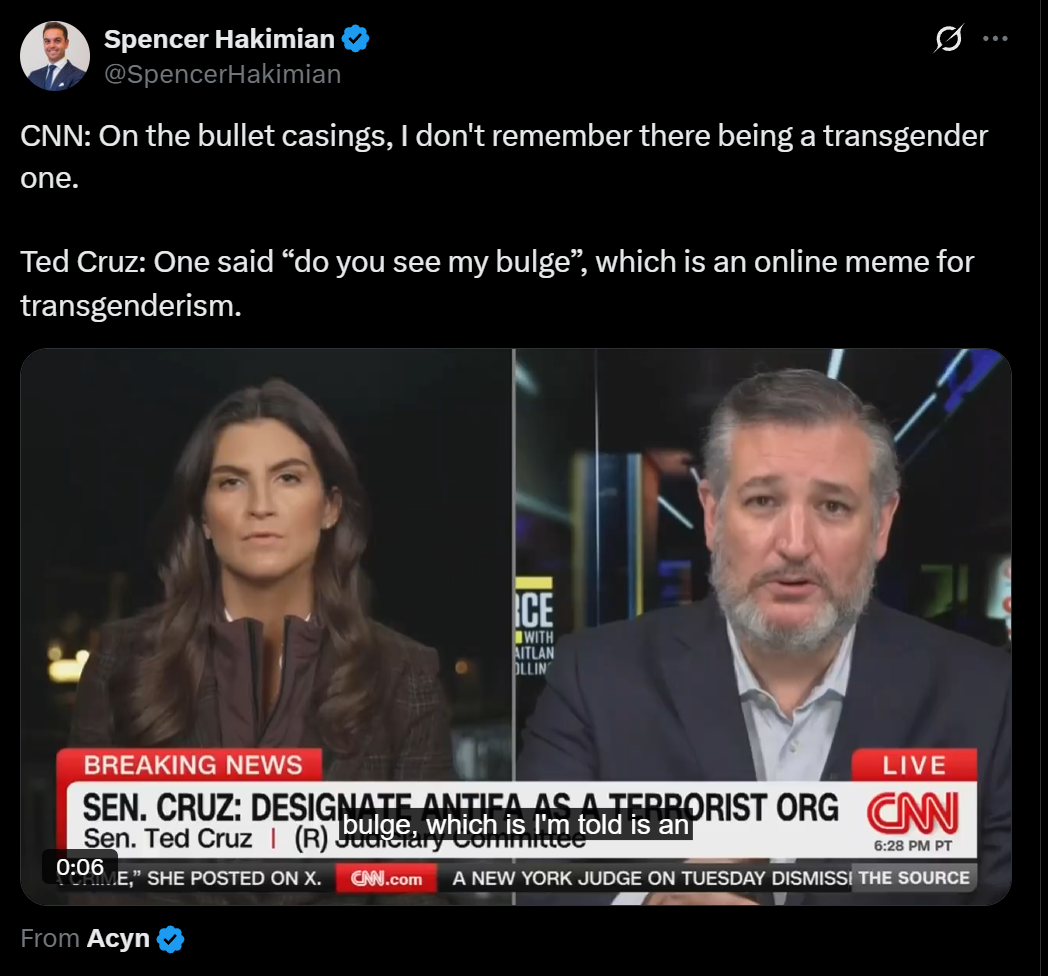Click the red LIVE badge on video

point(914,765)
